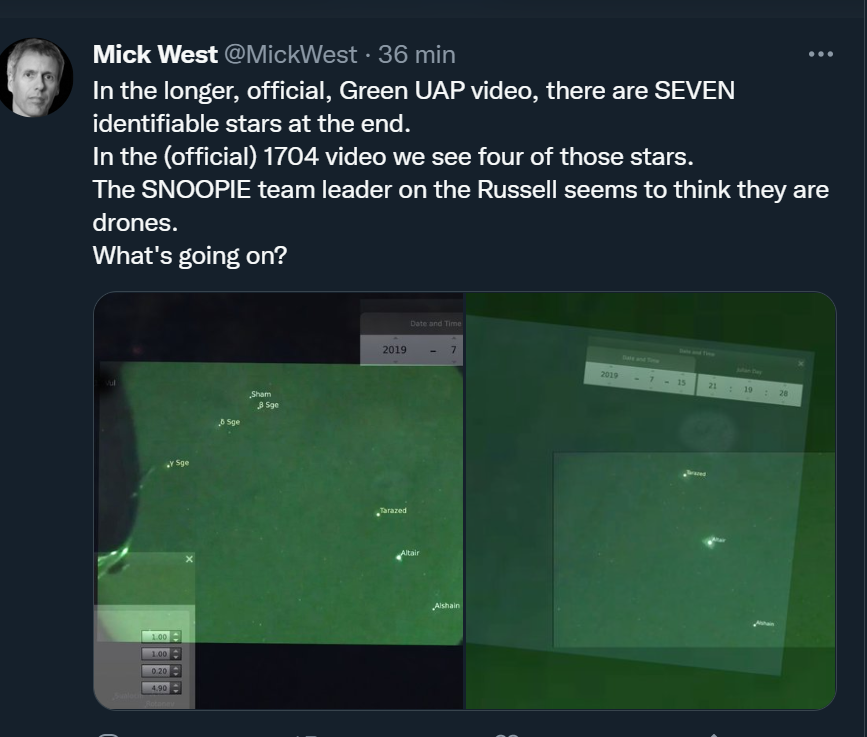This screenshot has width=867, height=737.
Task: Open the @MickWest handle link
Action: click(291, 54)
